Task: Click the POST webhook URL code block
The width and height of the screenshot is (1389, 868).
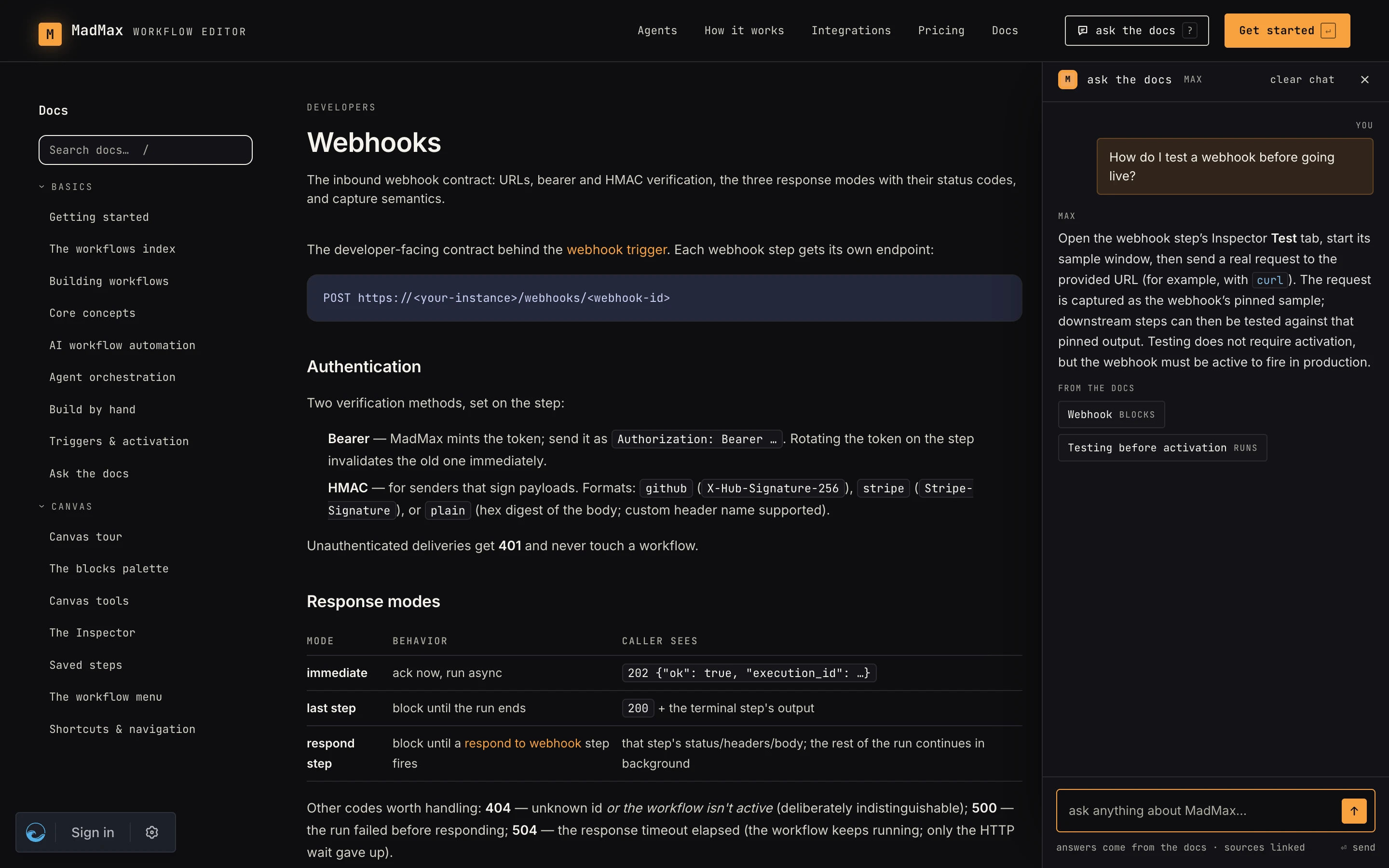Action: (664, 298)
